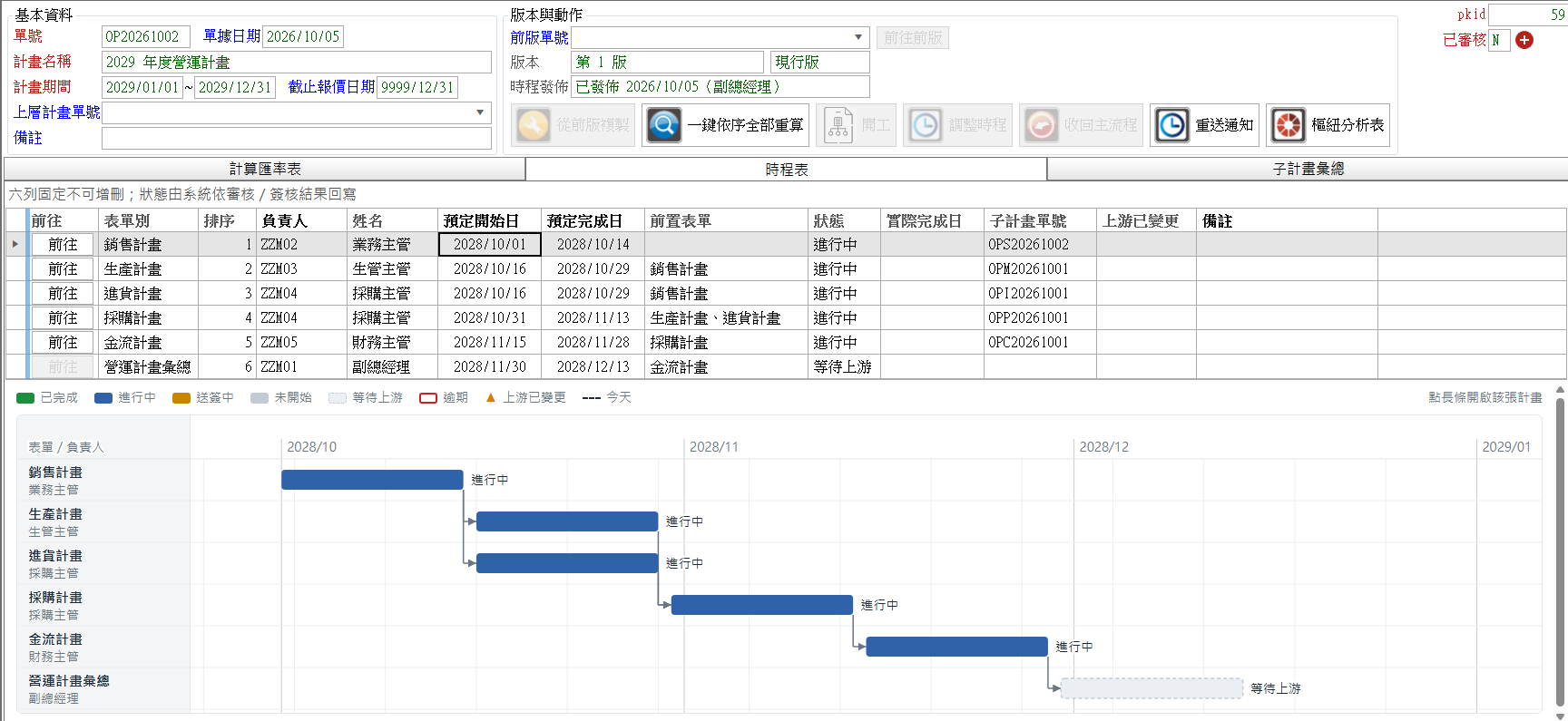1568x721 pixels.
Task: Switch to the 計算匯率表 tab
Action: [x=265, y=169]
